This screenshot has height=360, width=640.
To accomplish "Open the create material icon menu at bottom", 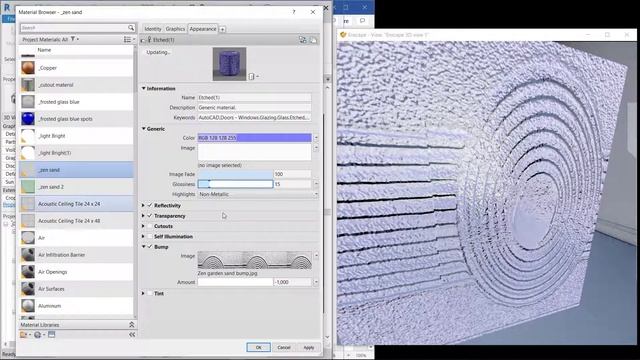I will click(x=25, y=335).
